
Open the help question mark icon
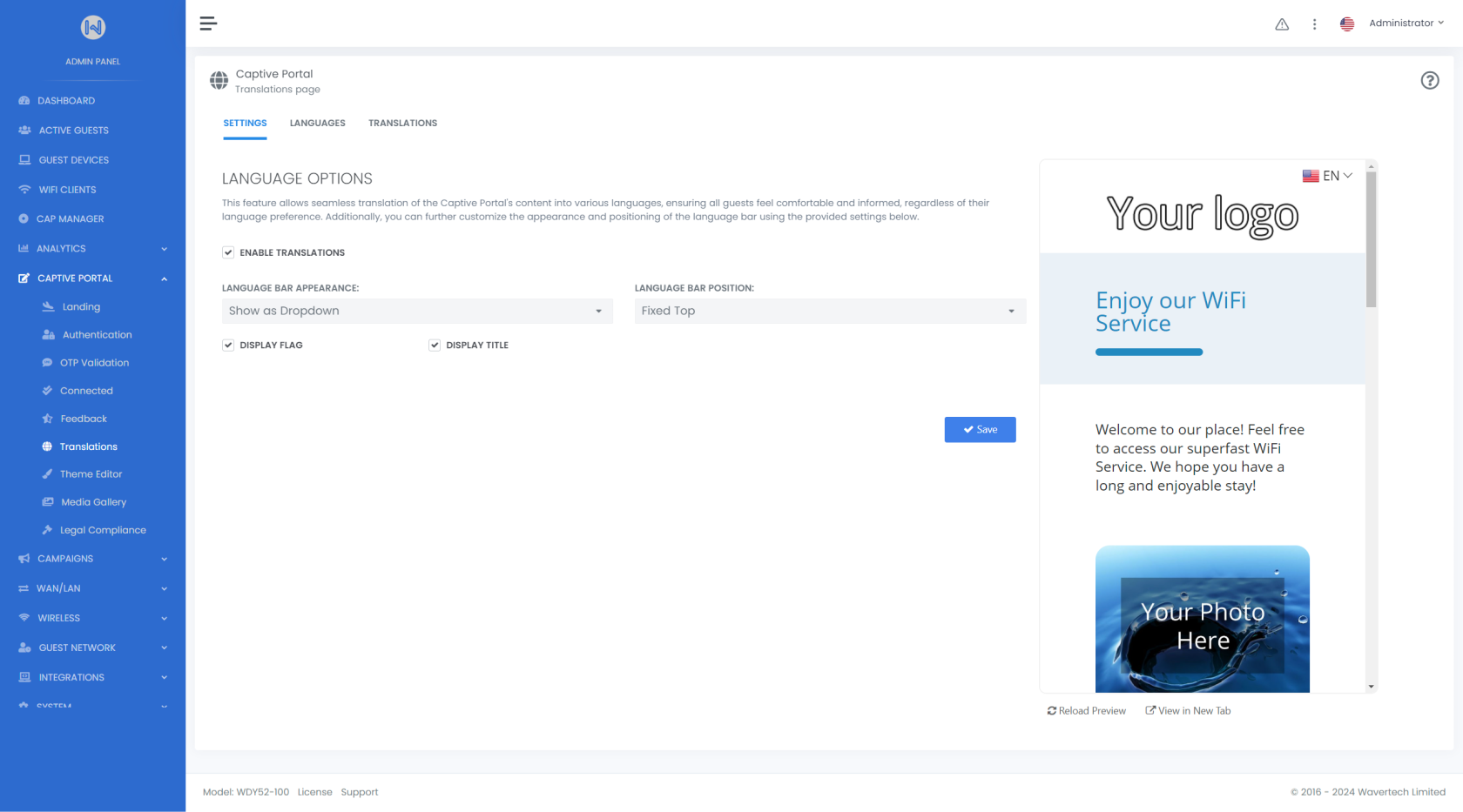coord(1429,81)
